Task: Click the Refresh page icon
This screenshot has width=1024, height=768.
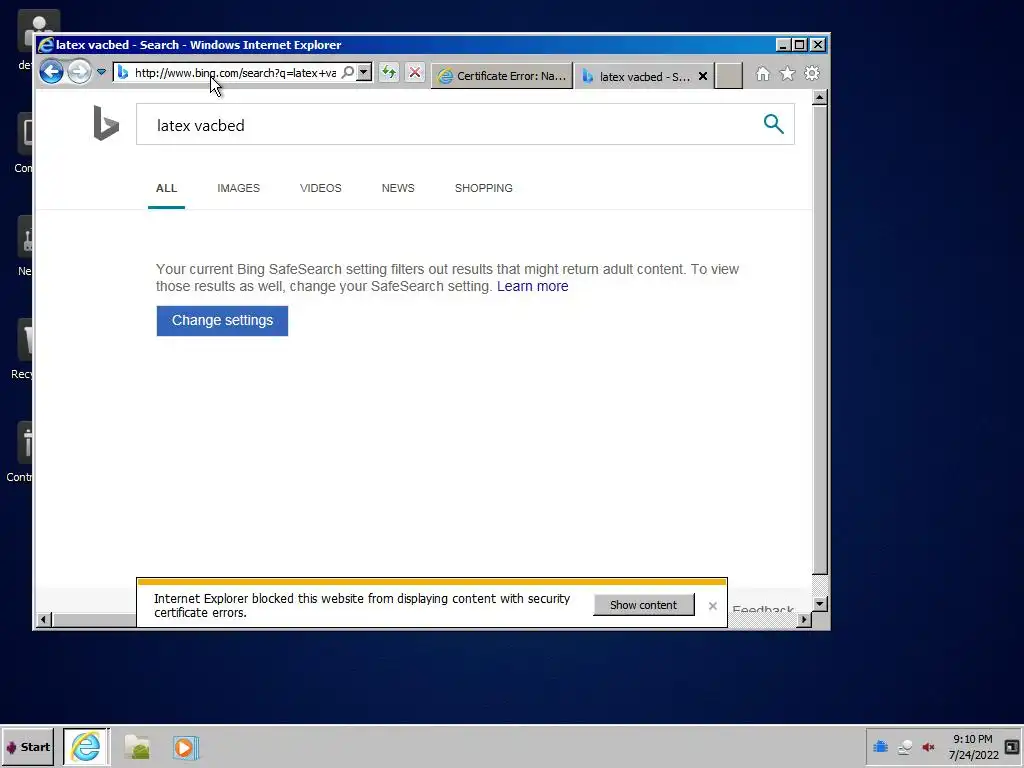Action: 389,72
